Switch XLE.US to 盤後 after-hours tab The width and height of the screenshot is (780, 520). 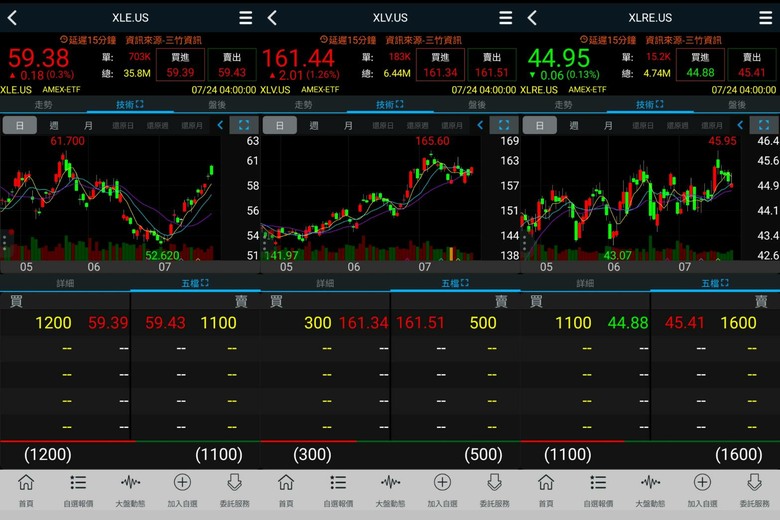tap(217, 104)
